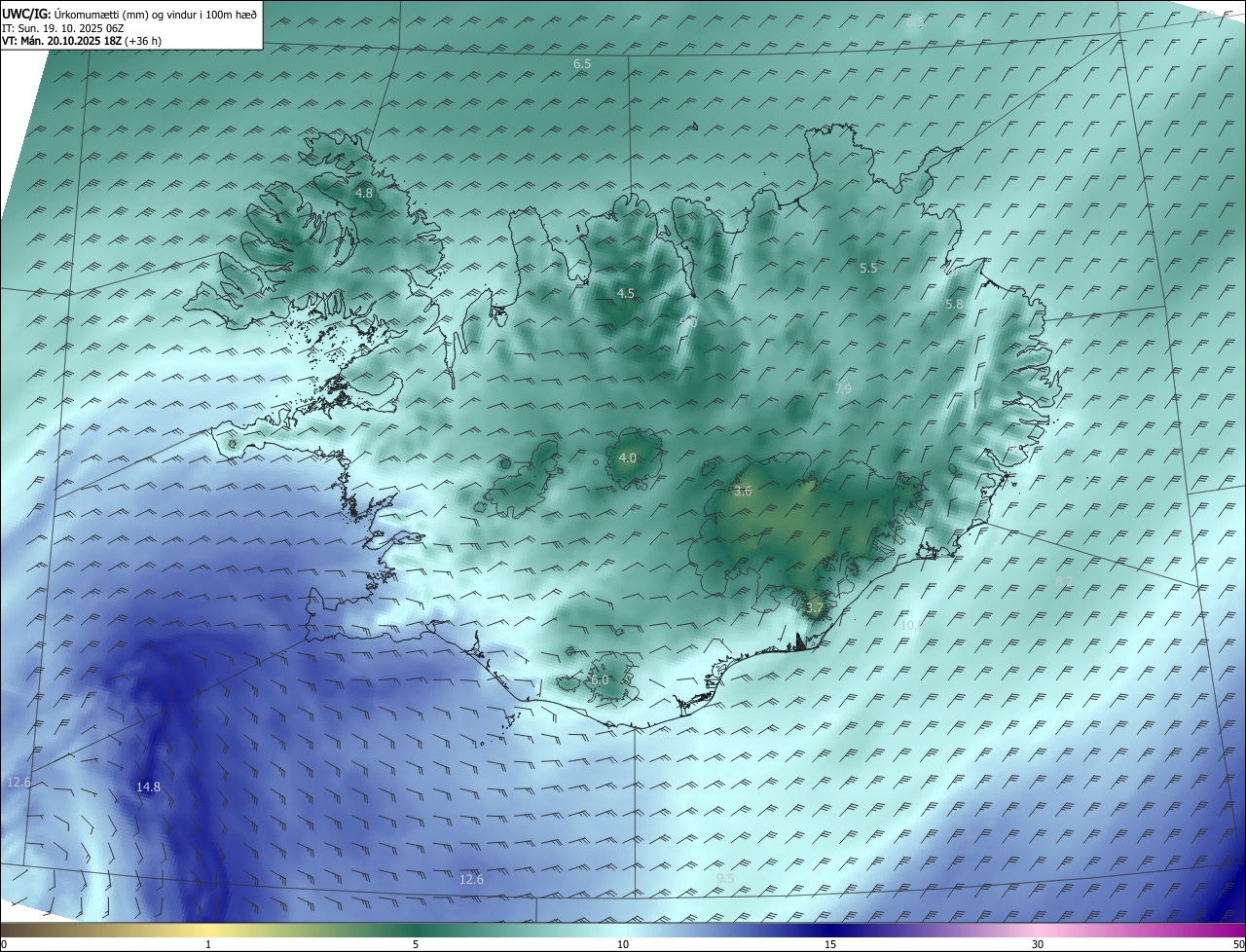Click the 8.2 value off the southeast coast
Viewport: 1246px width, 952px height.
click(x=1064, y=582)
